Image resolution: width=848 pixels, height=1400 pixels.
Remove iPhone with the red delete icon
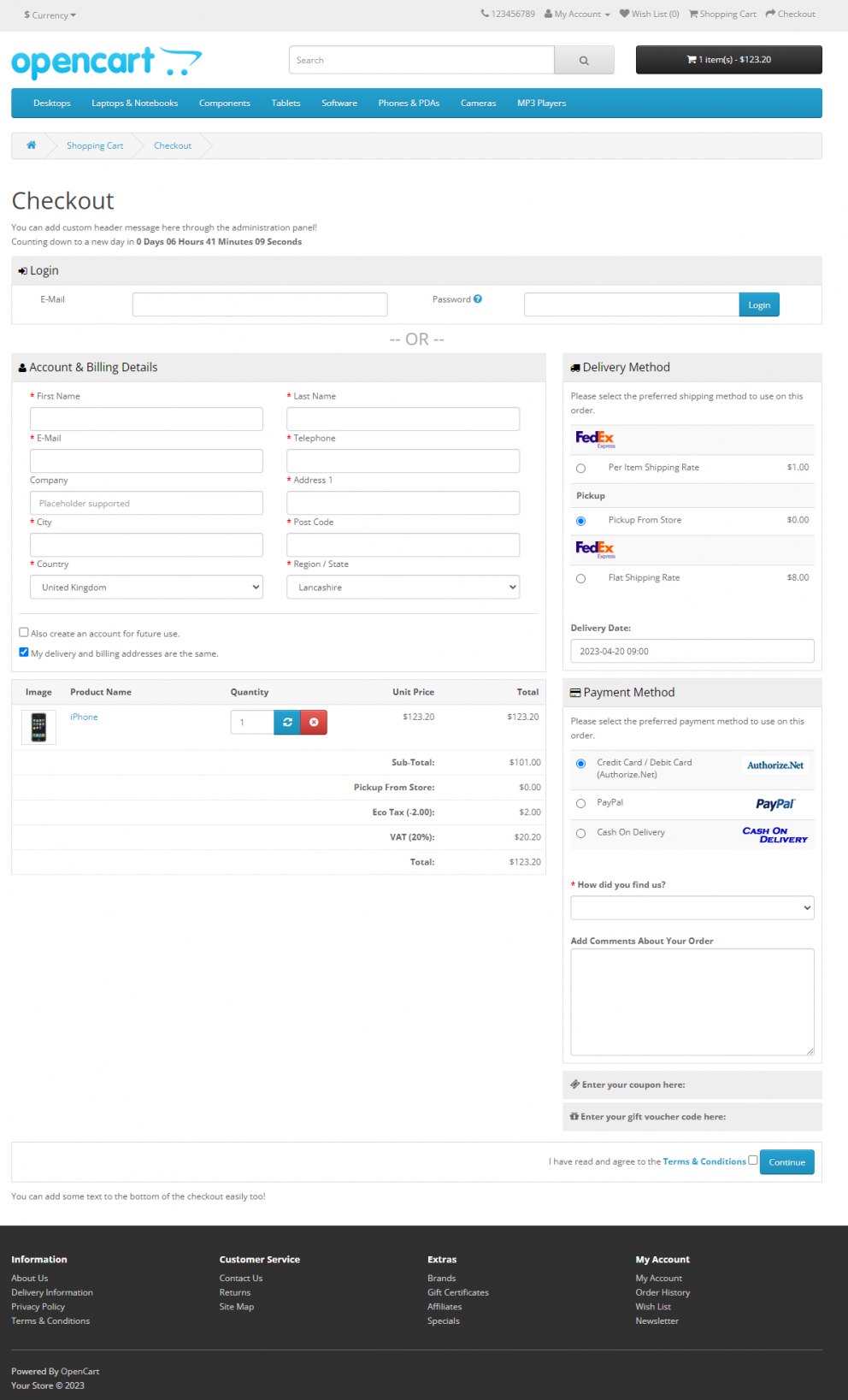tap(314, 723)
